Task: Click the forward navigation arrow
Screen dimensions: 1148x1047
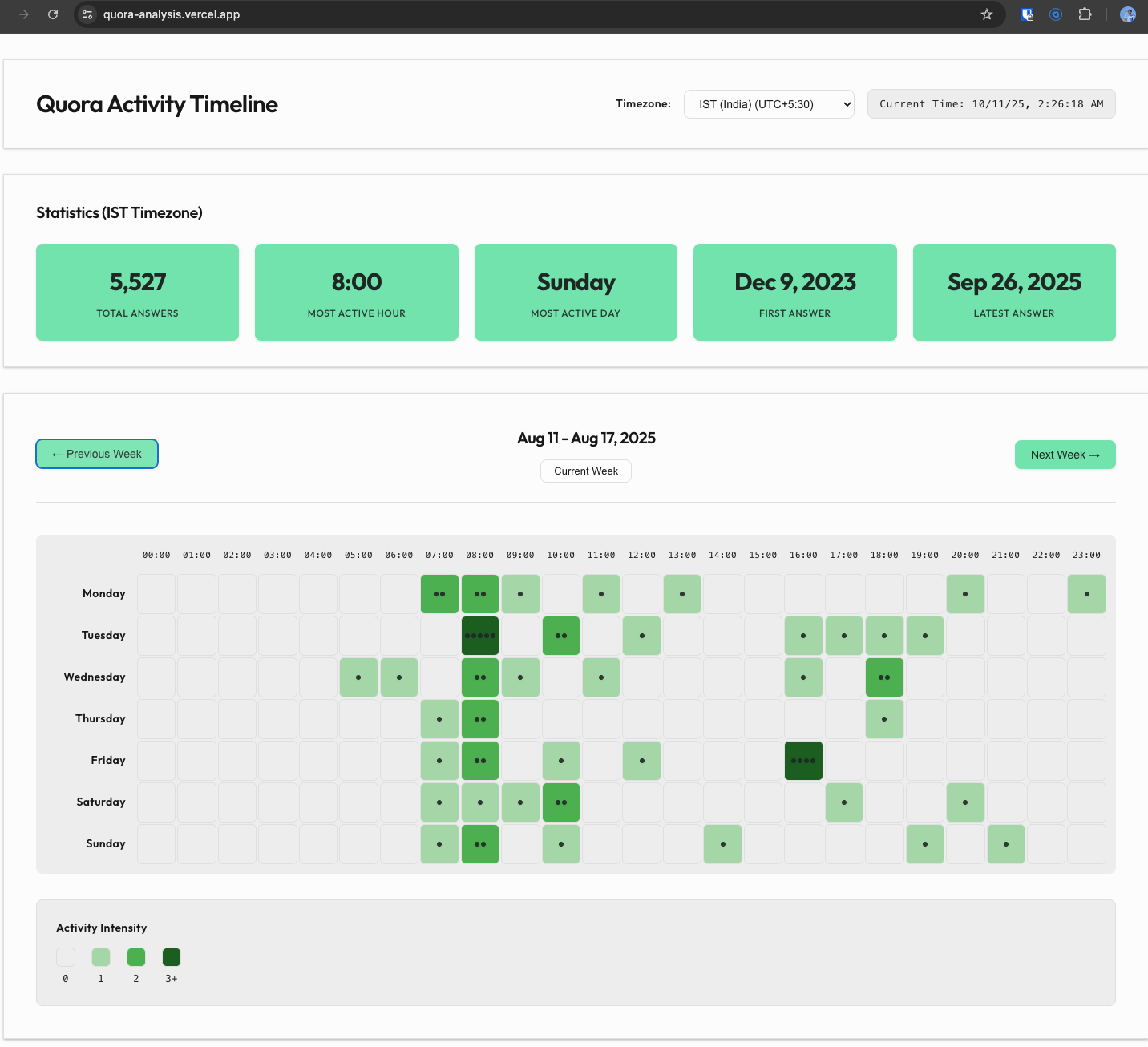Action: pyautogui.click(x=24, y=14)
